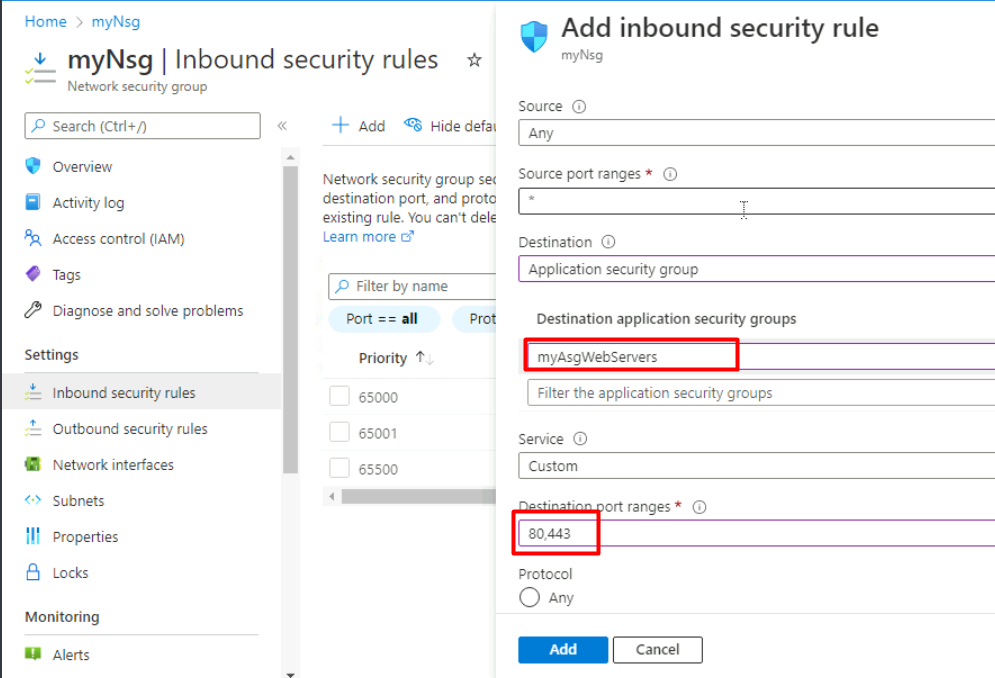Go to myNsg breadcrumb link
This screenshot has height=678, width=995.
(x=116, y=22)
